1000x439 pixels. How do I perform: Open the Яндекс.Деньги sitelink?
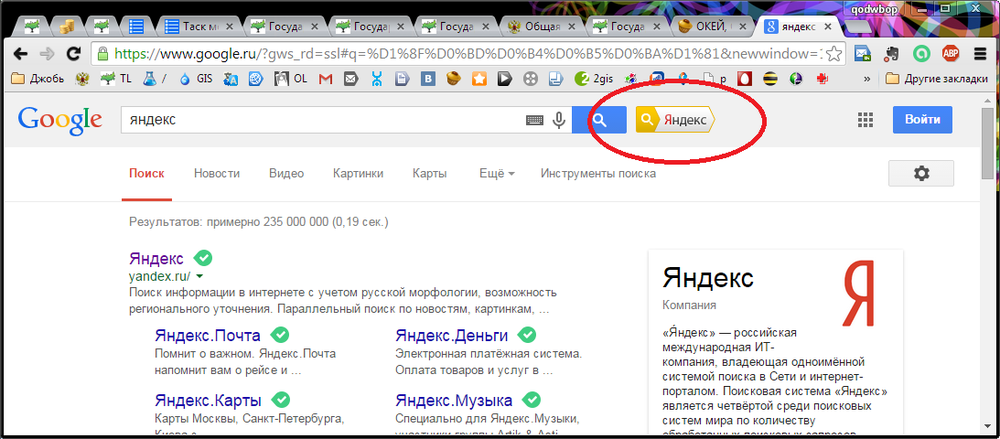pos(452,336)
